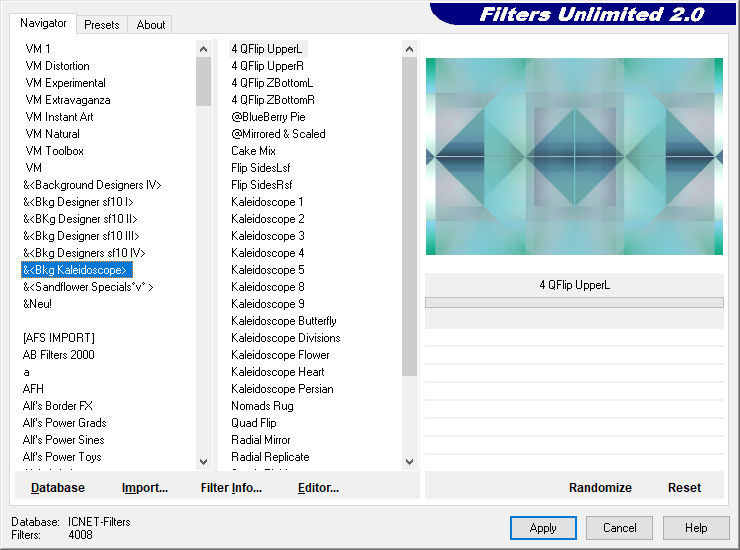
Task: Open the filter Editor...
Action: [318, 487]
